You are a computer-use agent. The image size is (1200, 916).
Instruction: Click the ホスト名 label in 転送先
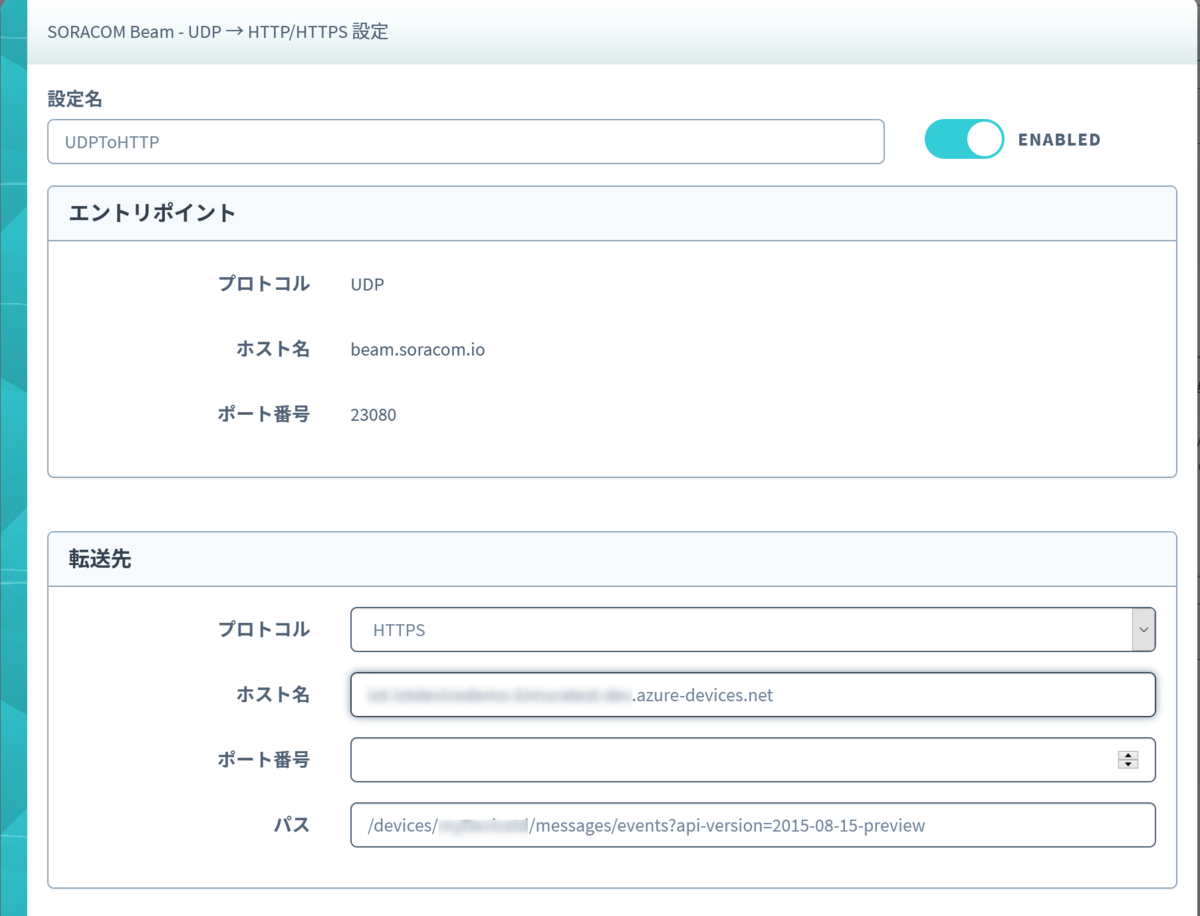tap(273, 695)
